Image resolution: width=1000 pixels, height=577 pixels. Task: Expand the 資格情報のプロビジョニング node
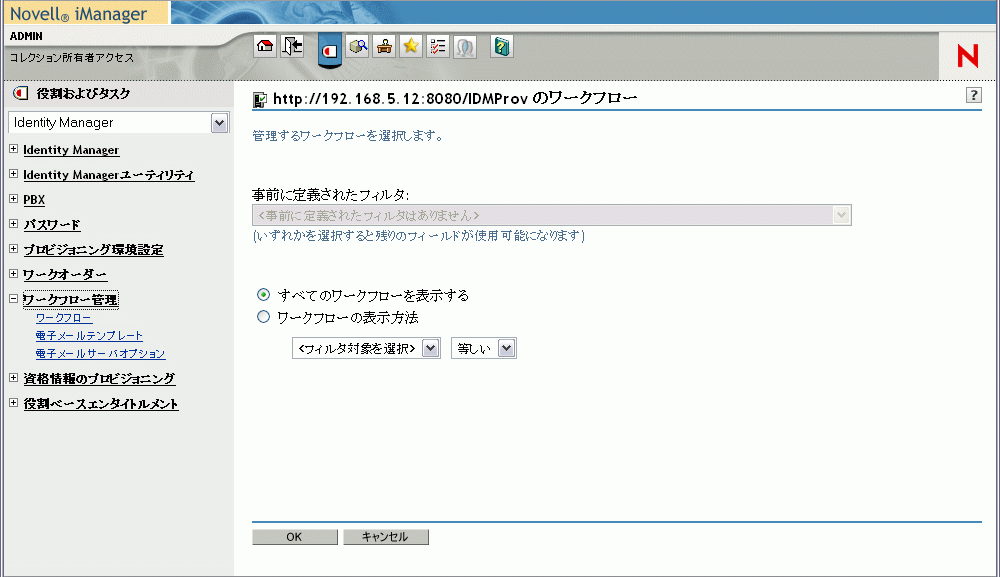click(x=13, y=377)
